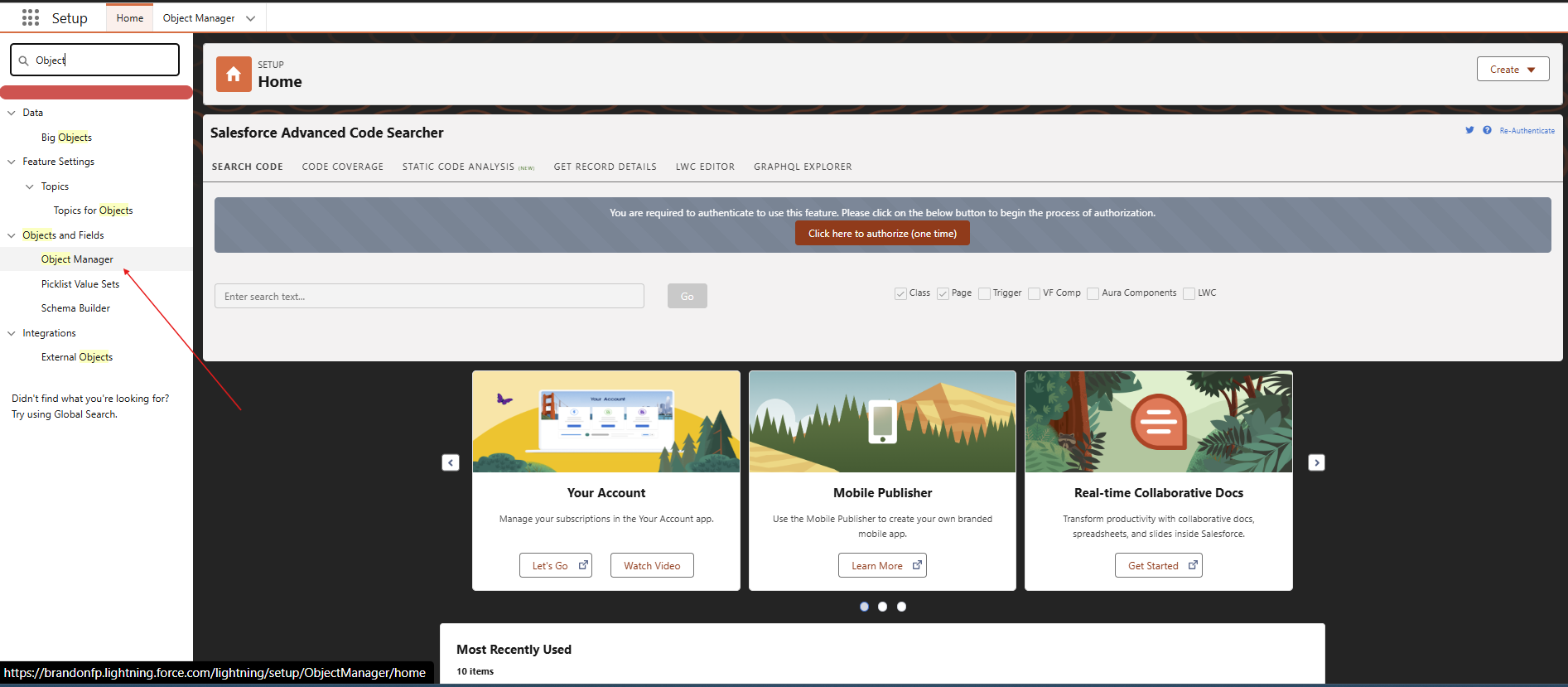Image resolution: width=1568 pixels, height=687 pixels.
Task: Select the third carousel page dot
Action: [x=901, y=607]
